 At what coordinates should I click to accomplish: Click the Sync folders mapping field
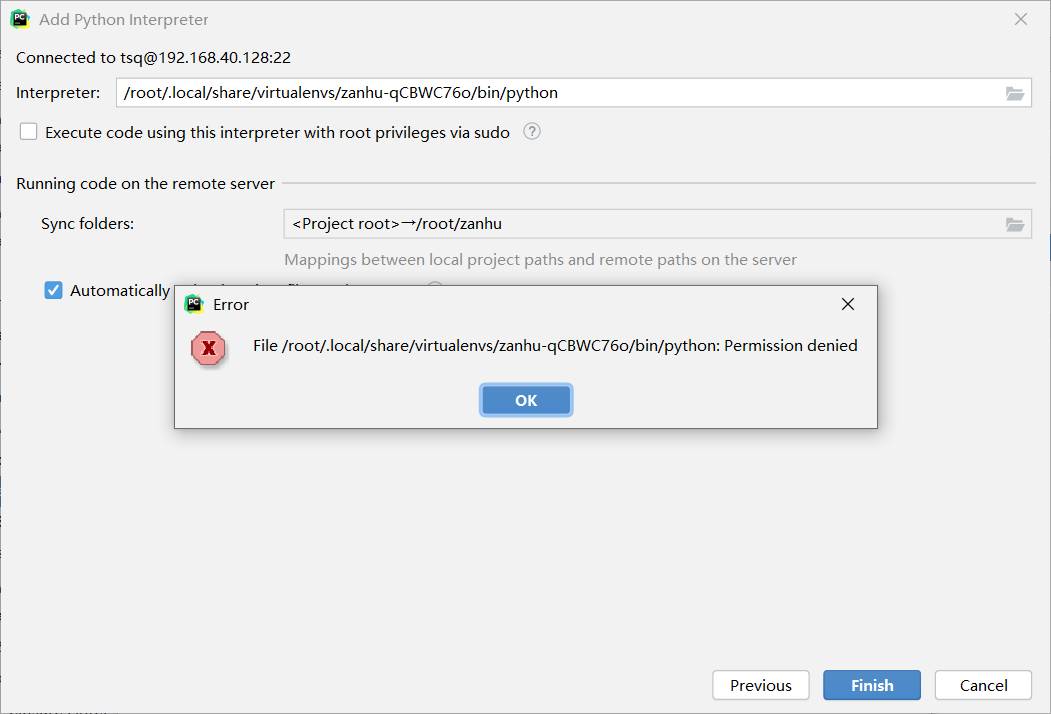640,224
